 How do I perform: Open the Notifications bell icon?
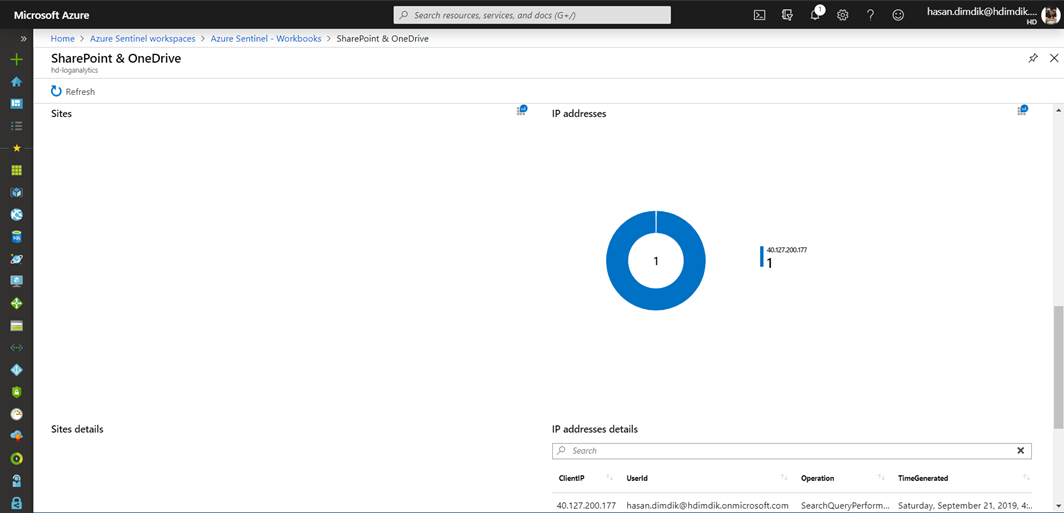tap(816, 14)
